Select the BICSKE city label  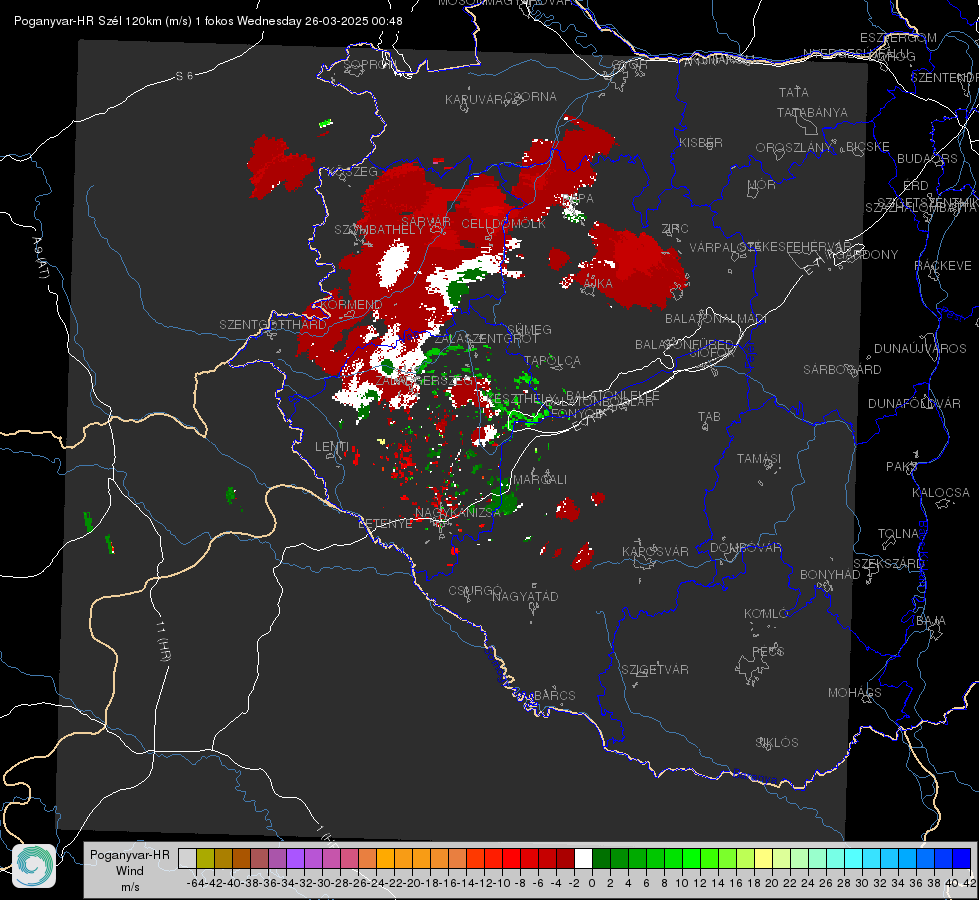coord(868,147)
